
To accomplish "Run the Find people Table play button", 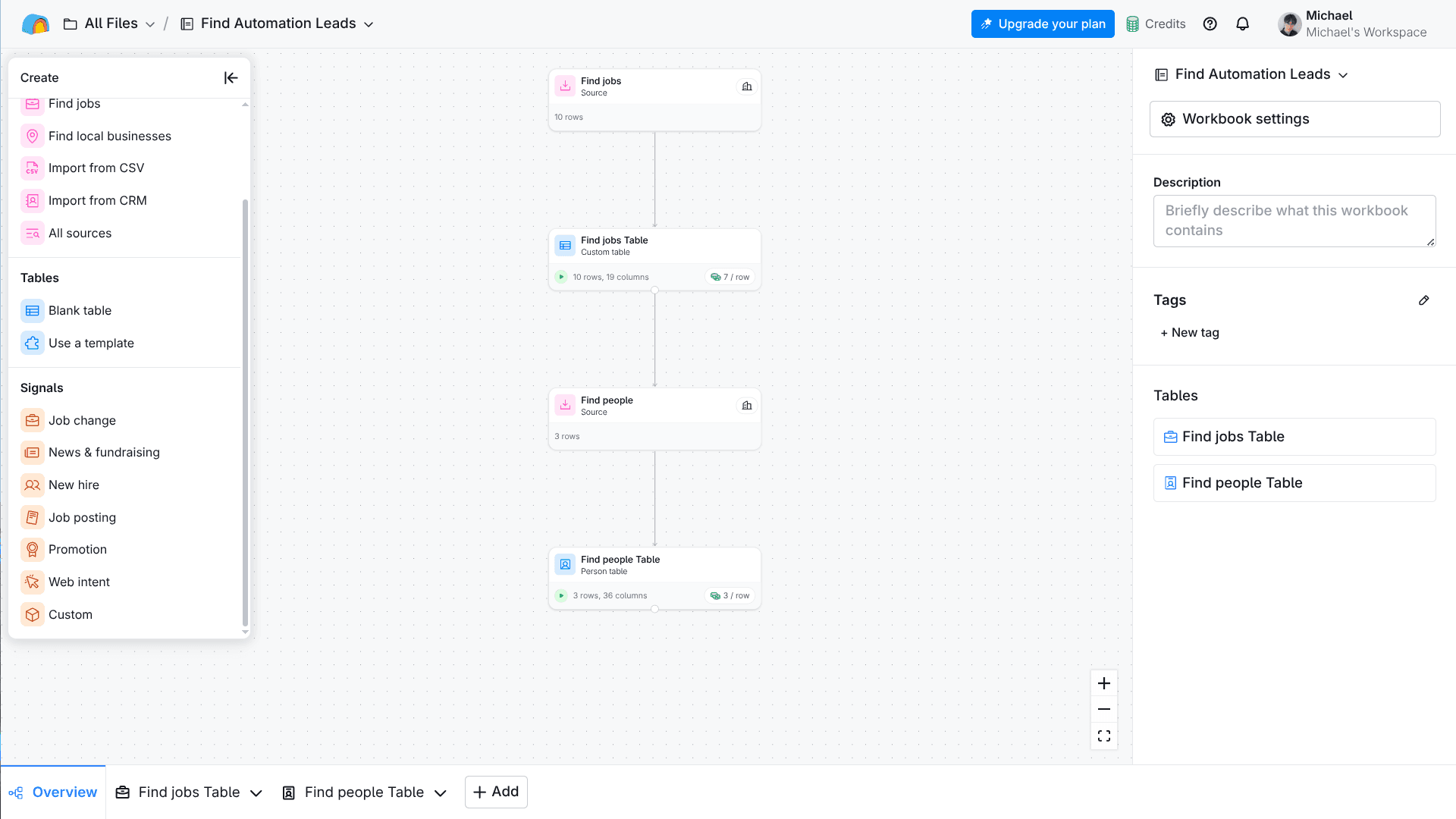I will click(561, 595).
